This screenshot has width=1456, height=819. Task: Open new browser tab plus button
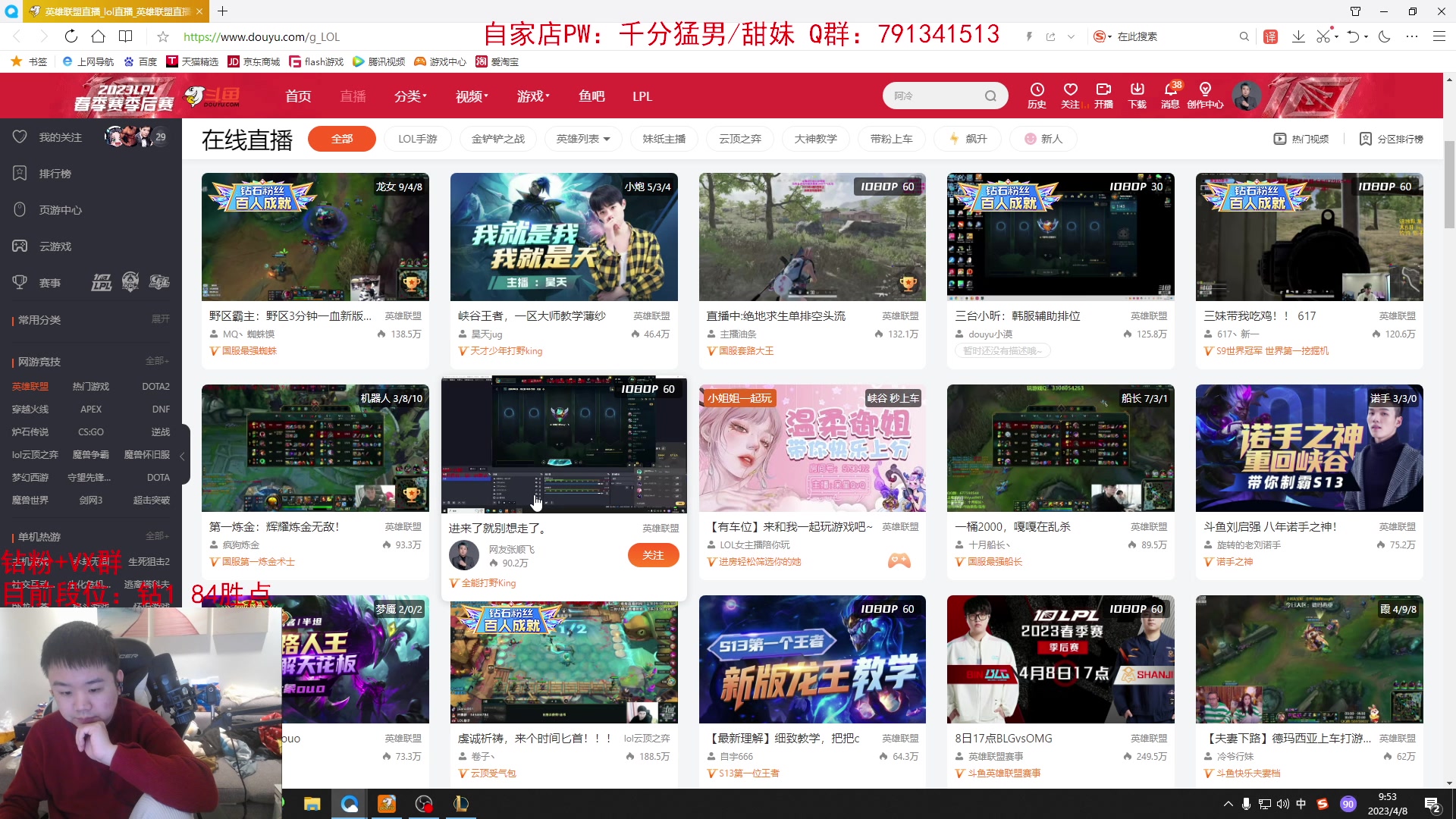222,11
